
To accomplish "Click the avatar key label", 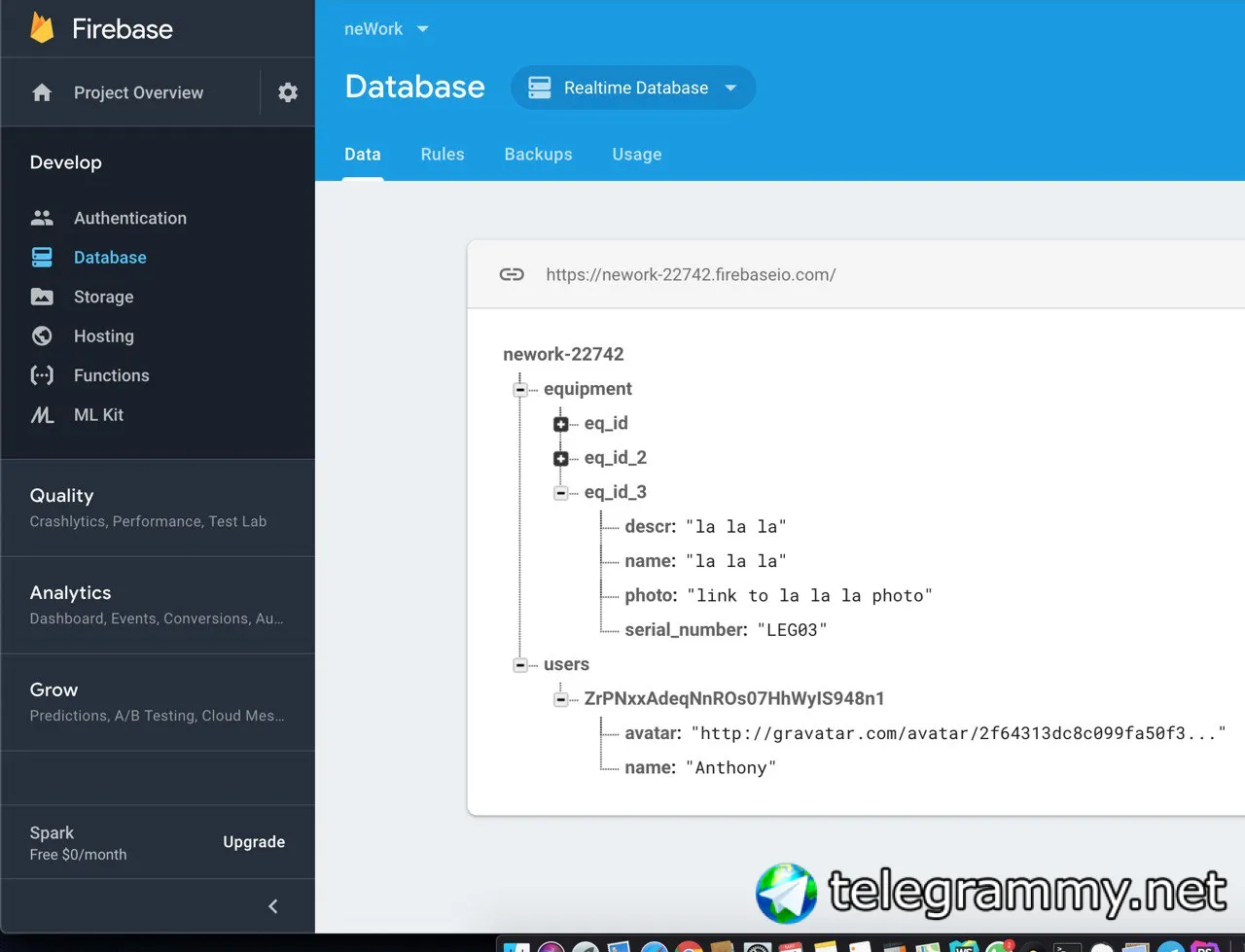I will (654, 732).
